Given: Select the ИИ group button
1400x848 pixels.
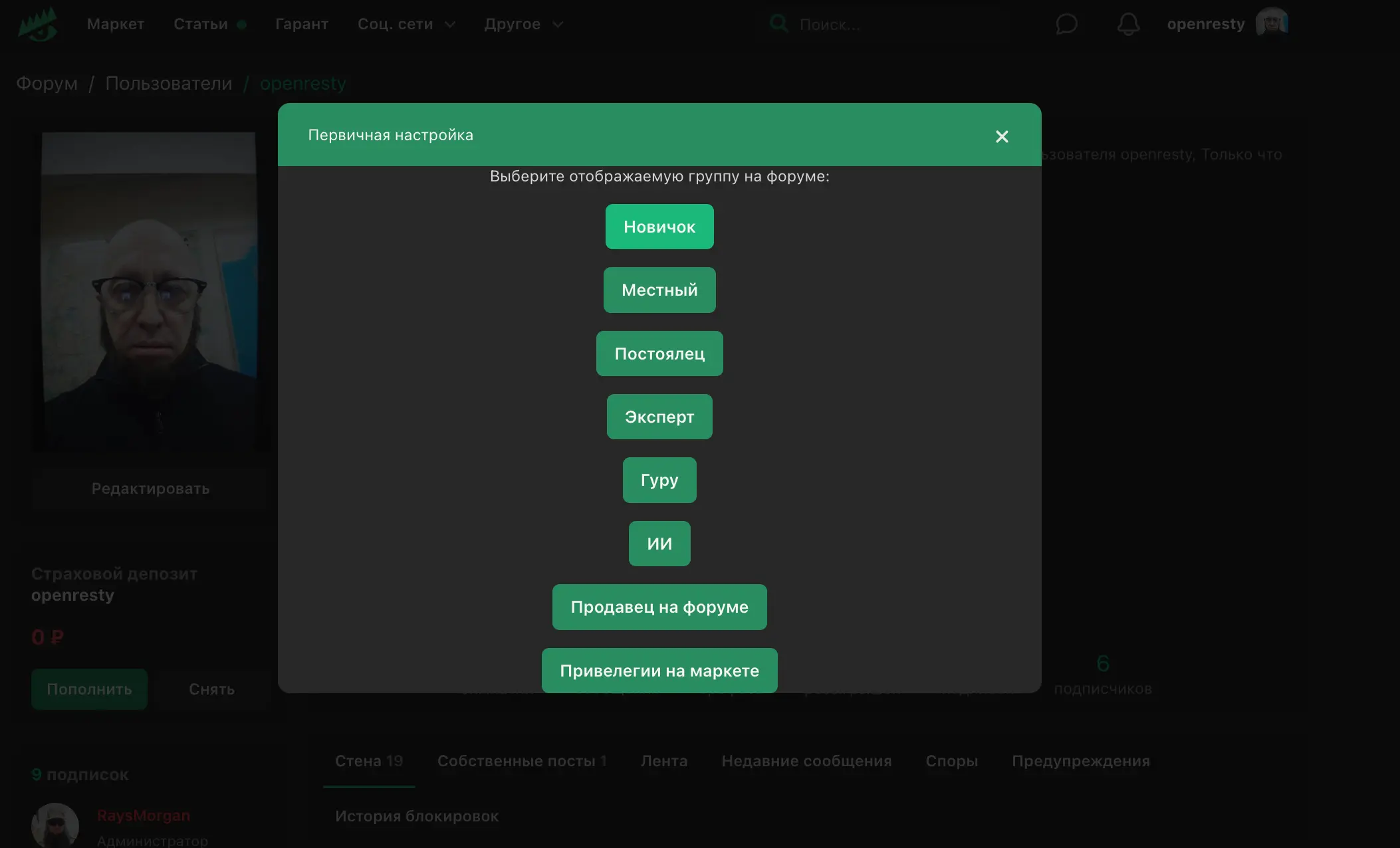Looking at the screenshot, I should click(x=659, y=544).
